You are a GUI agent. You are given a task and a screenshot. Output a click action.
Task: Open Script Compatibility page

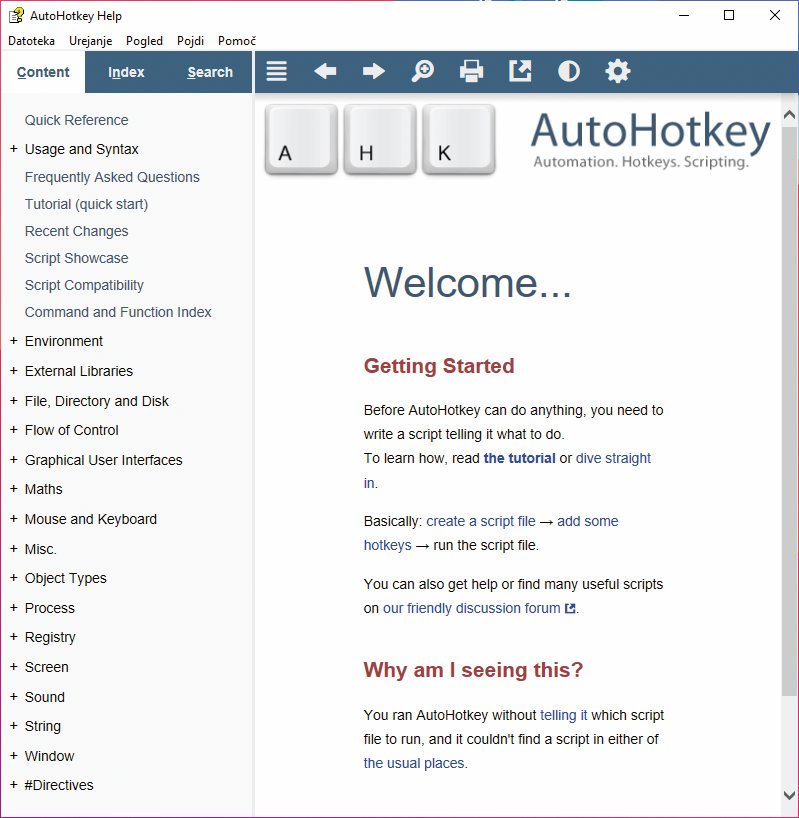click(x=84, y=285)
